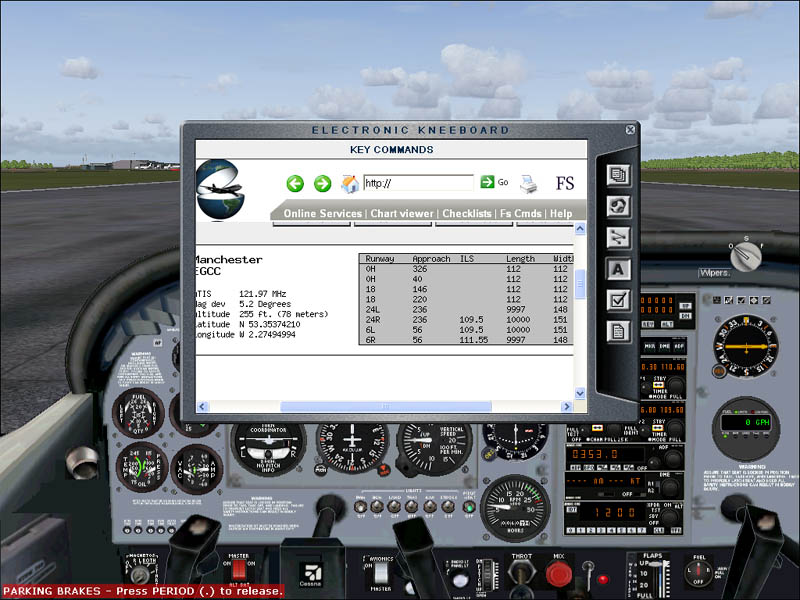The image size is (800, 600).
Task: Click the navigation log route sidebar icon
Action: [618, 237]
